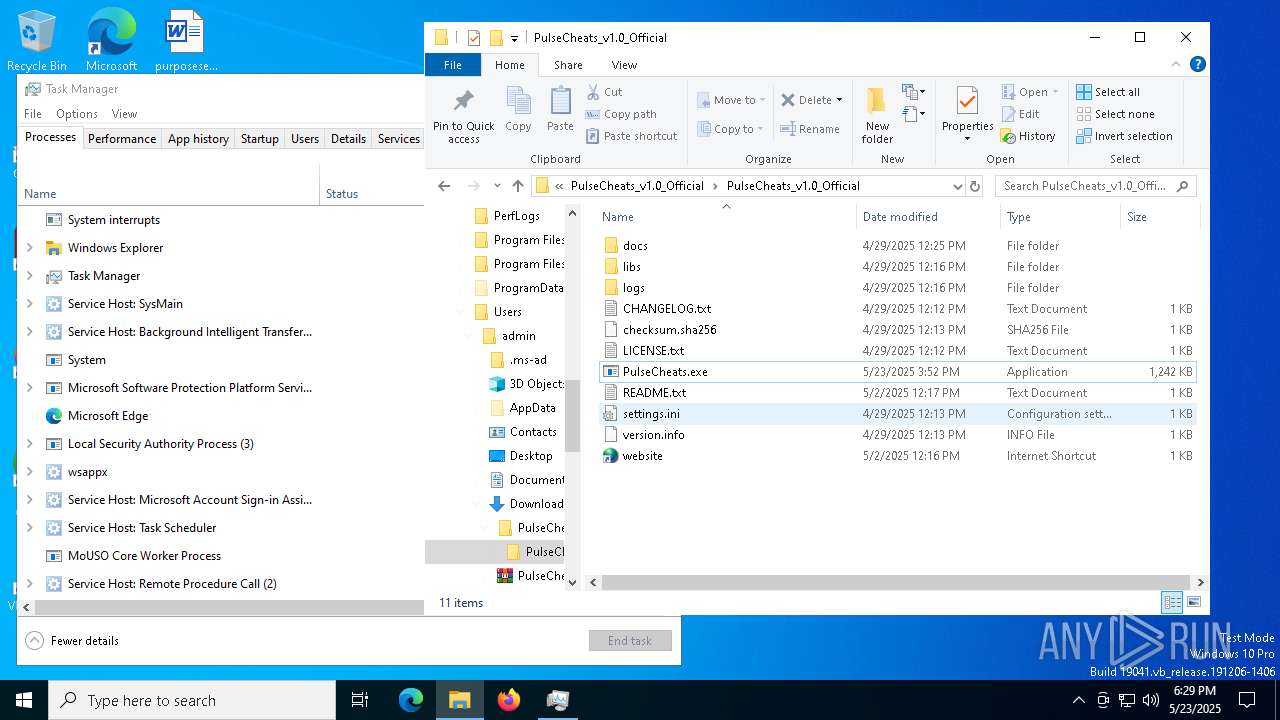Viewport: 1280px width, 720px height.
Task: Click Search PulseCheats_v1.0_Official field
Action: tap(1096, 186)
